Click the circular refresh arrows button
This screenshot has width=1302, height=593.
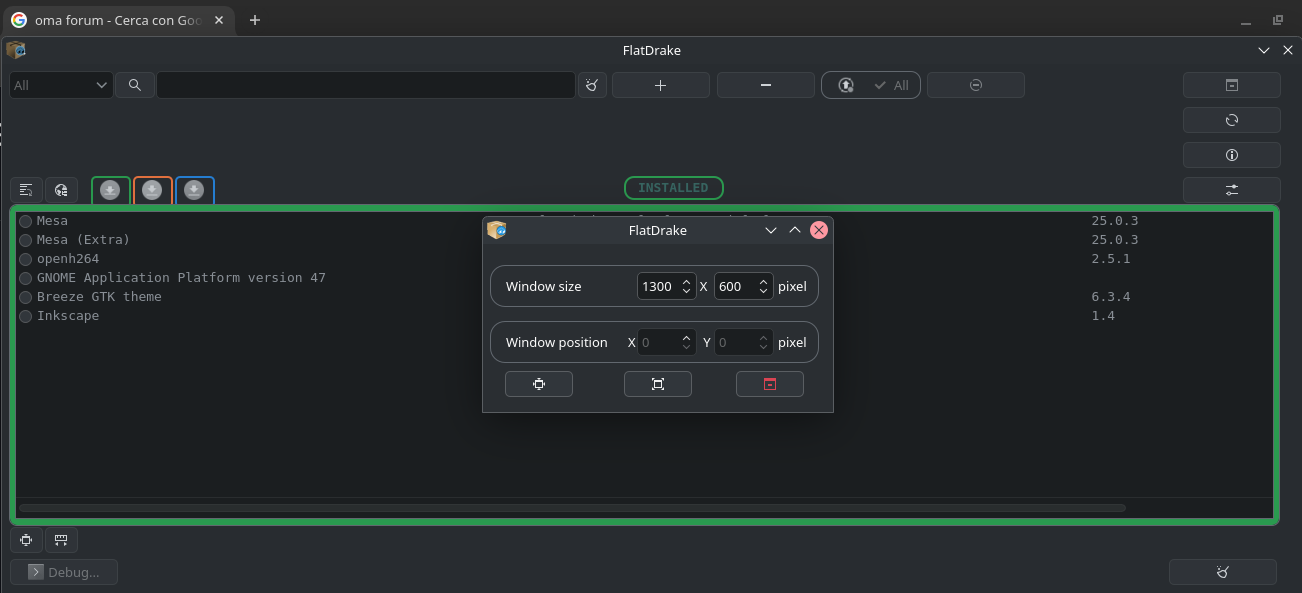pyautogui.click(x=1232, y=120)
